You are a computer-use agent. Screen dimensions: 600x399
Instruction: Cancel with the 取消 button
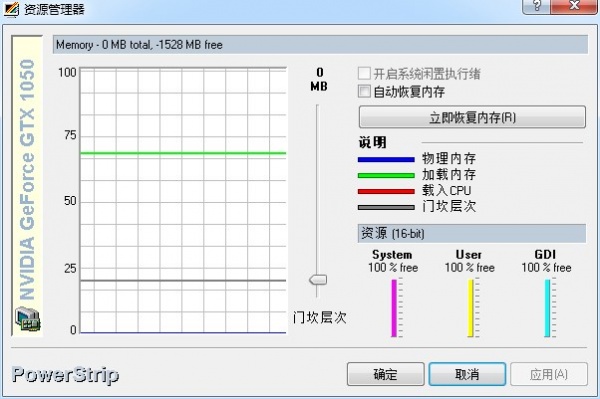click(x=467, y=374)
